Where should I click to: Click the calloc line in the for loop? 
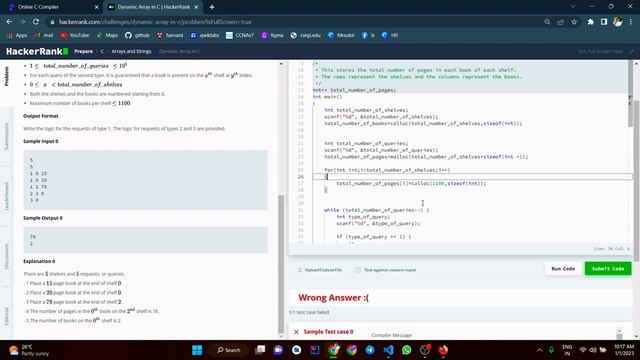411,184
